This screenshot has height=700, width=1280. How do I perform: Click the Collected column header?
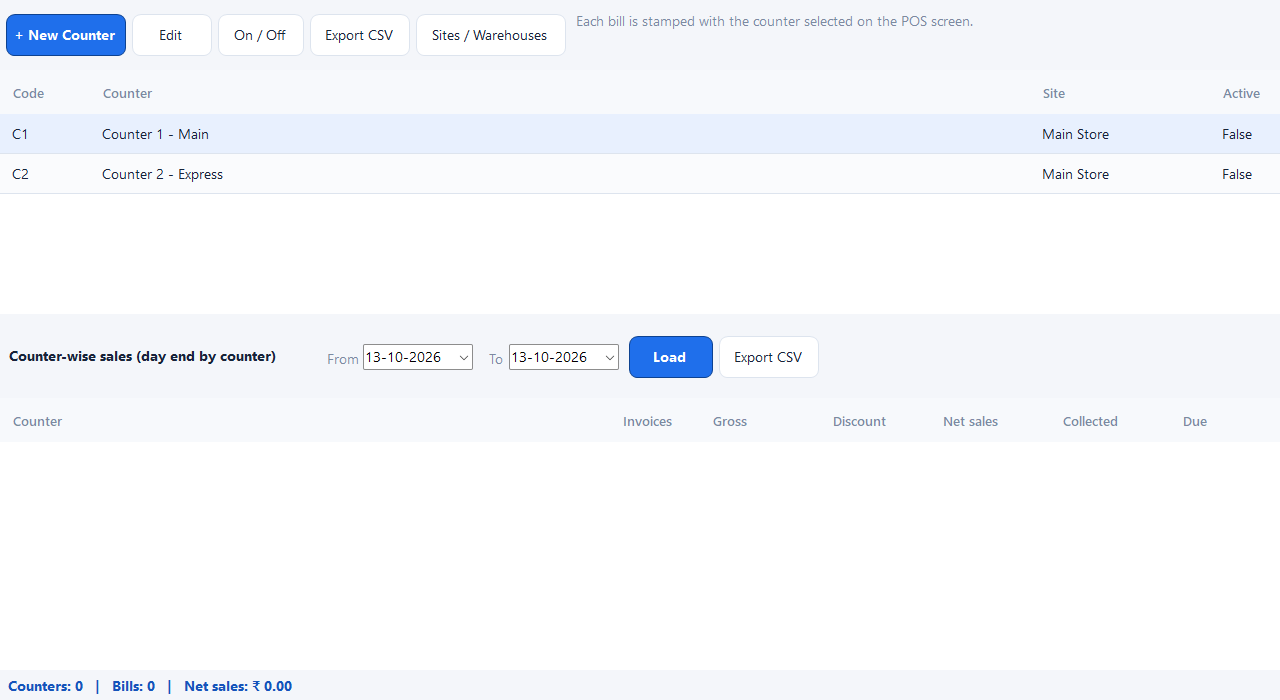click(1090, 421)
